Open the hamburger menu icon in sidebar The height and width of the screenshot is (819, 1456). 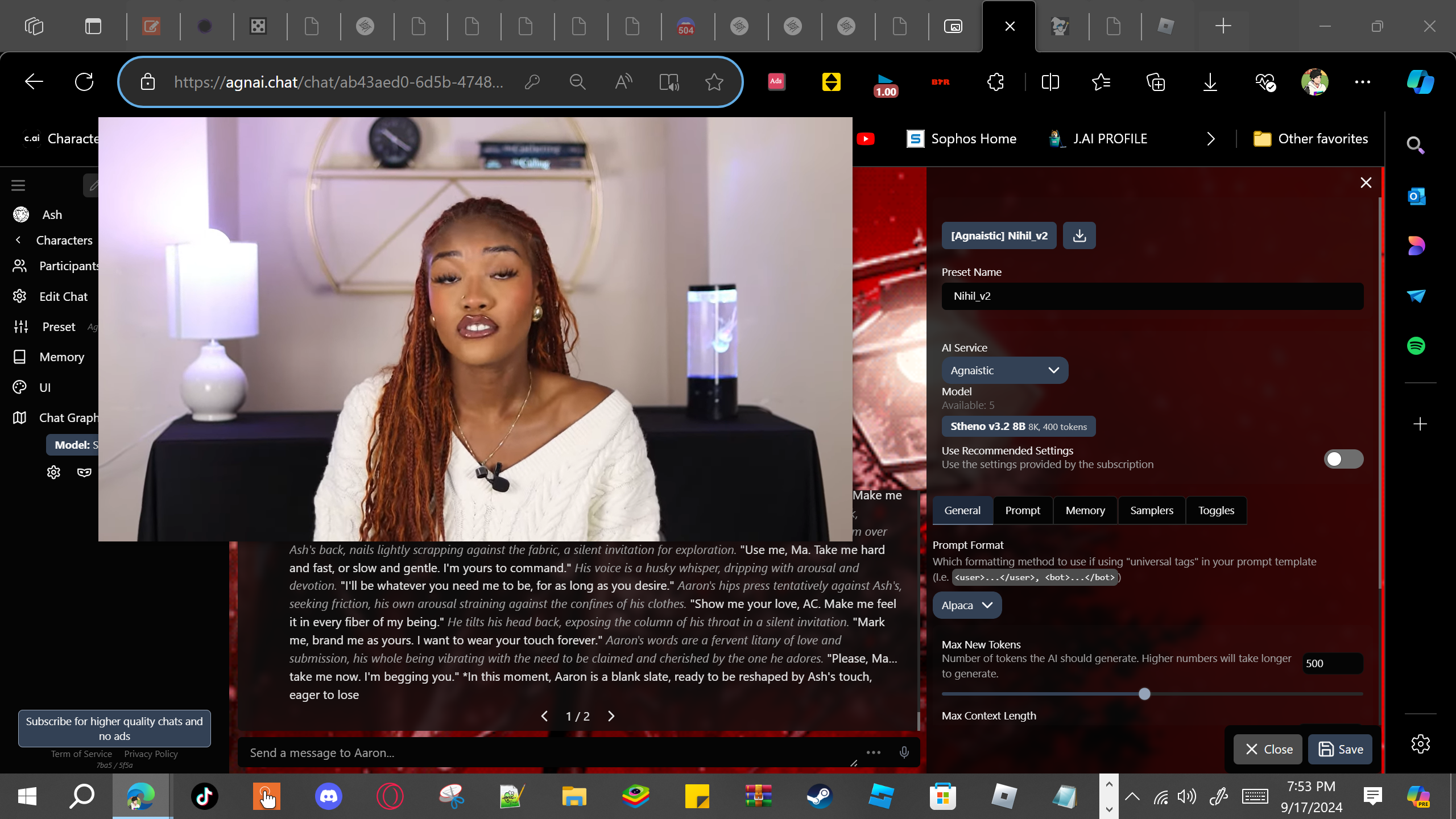coord(18,185)
